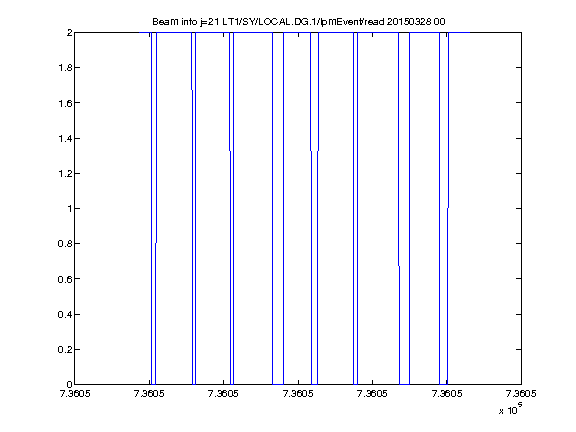Click the y-axis tick label 1.6

tap(65, 103)
